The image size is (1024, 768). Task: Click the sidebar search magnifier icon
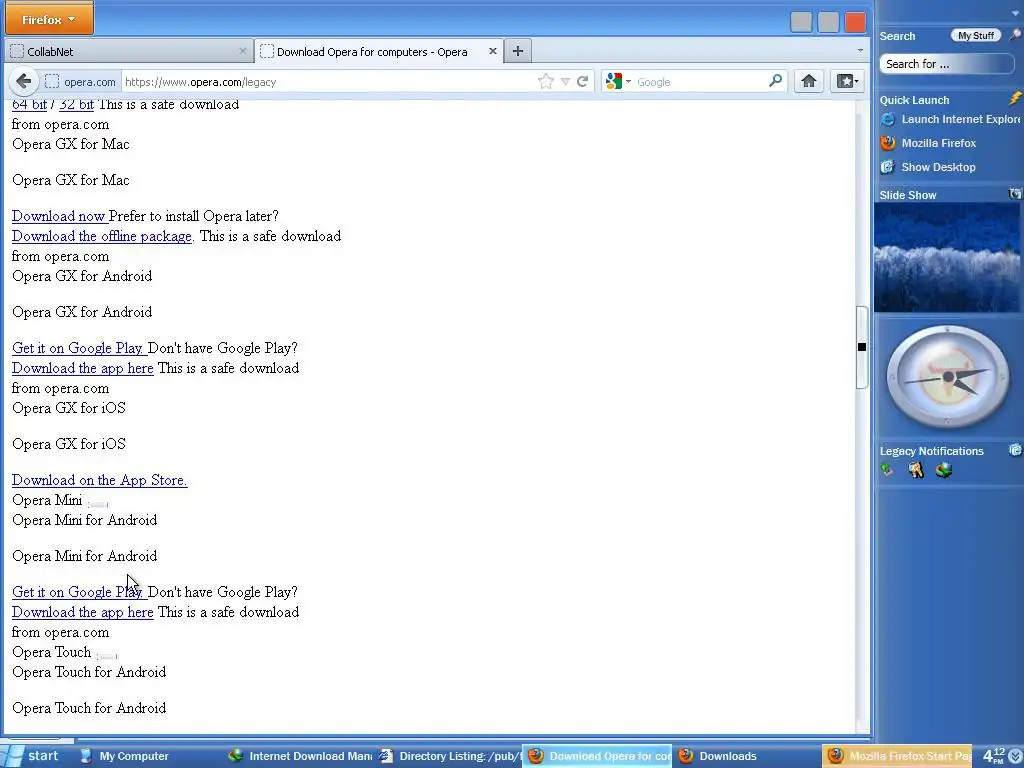pos(1016,35)
